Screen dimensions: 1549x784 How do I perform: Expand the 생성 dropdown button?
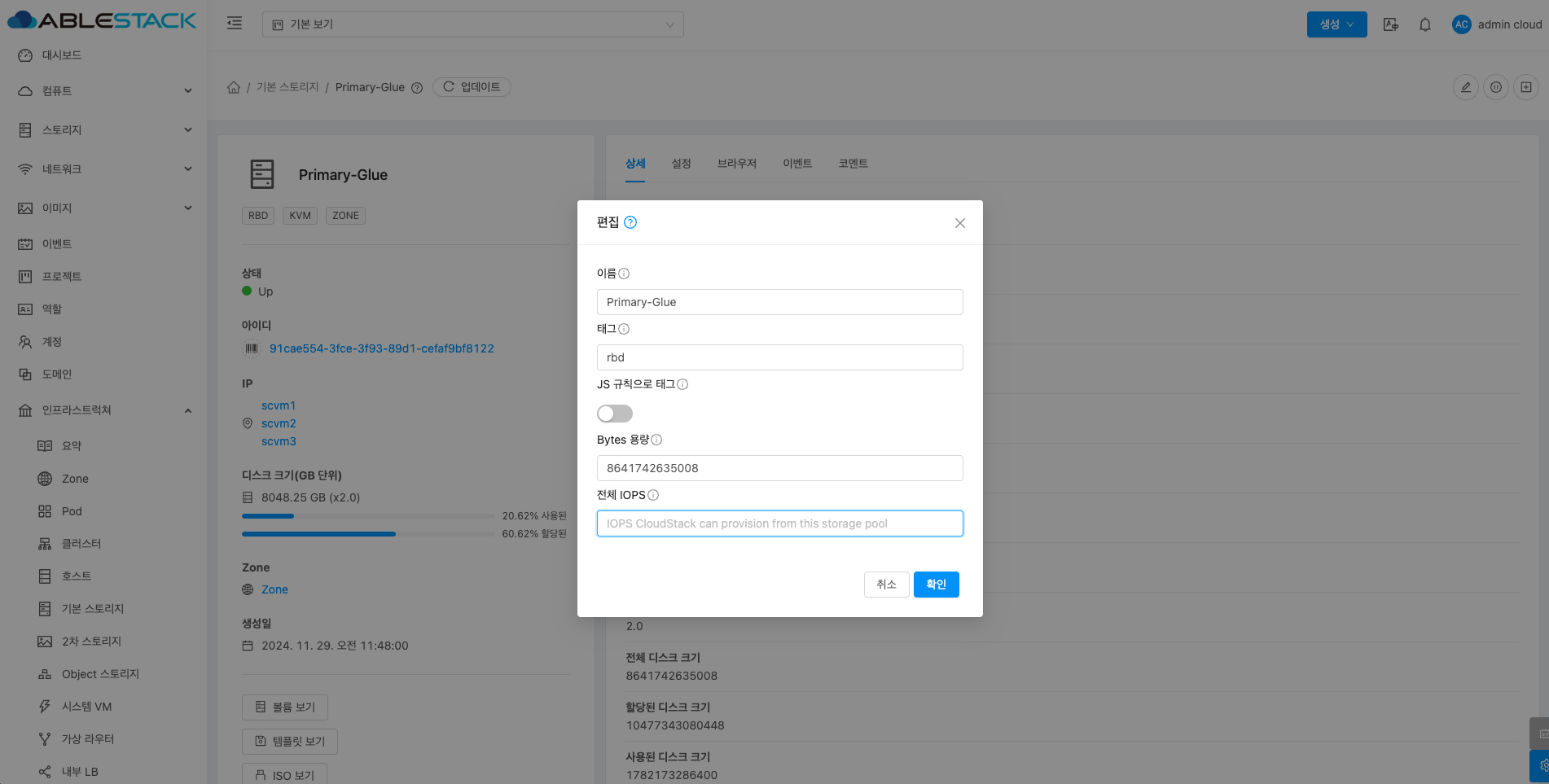tap(1336, 24)
